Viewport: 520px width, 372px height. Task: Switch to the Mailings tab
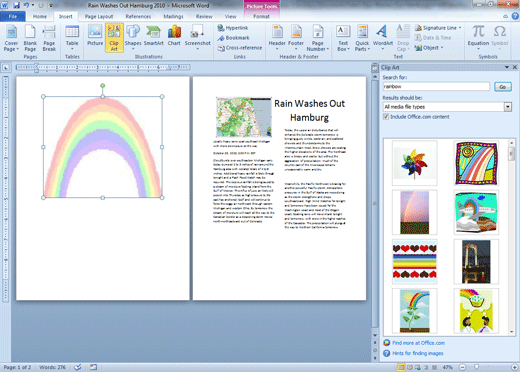pyautogui.click(x=173, y=16)
